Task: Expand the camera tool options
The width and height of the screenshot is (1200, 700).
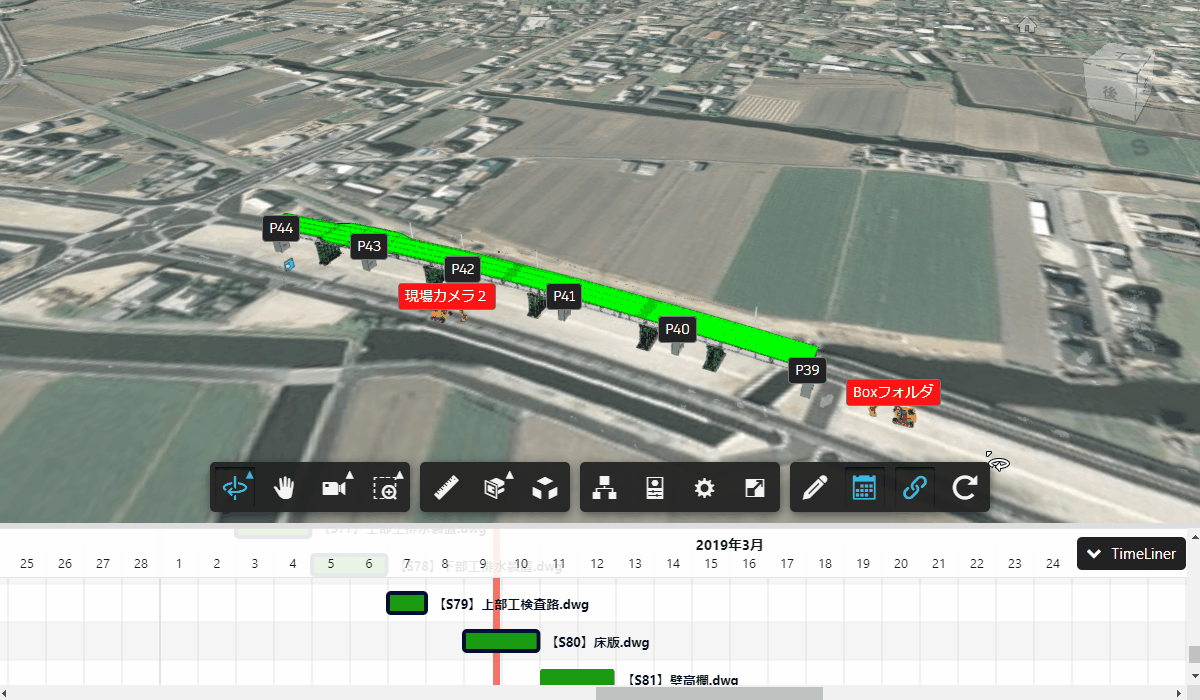Action: click(335, 487)
